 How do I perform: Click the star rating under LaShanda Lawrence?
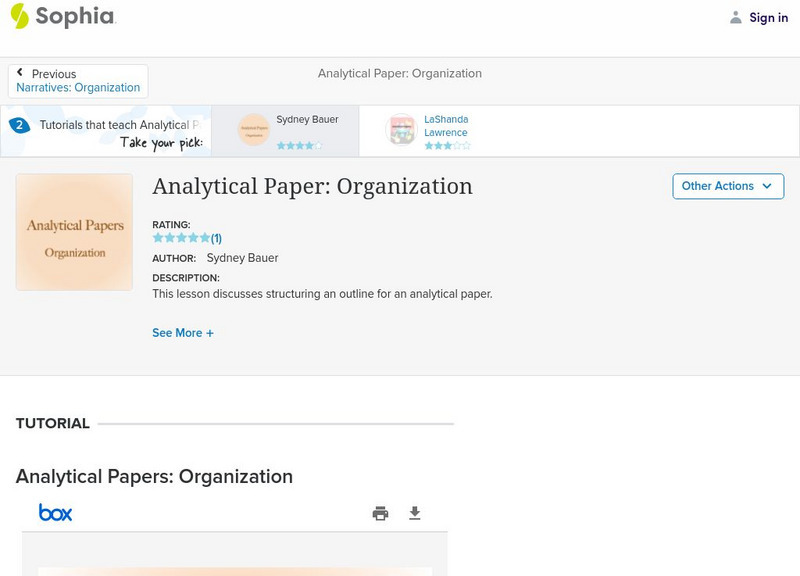click(x=447, y=146)
